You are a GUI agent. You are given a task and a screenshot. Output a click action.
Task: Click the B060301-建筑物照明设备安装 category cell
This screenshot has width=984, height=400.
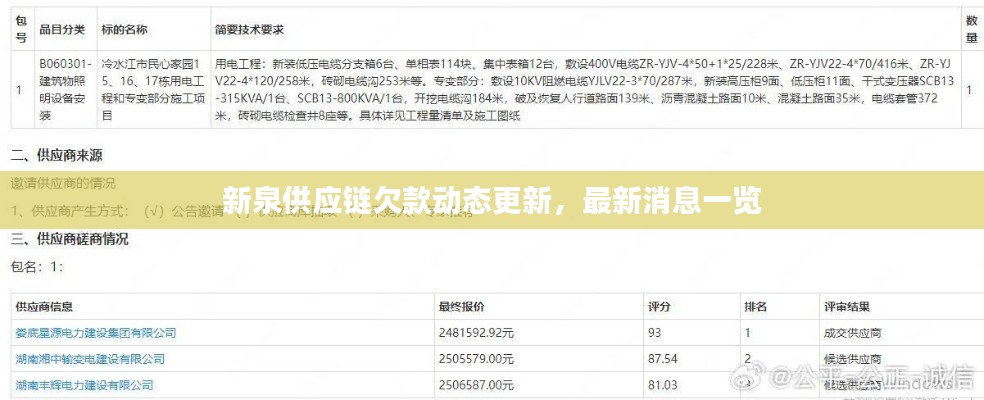tap(66, 90)
